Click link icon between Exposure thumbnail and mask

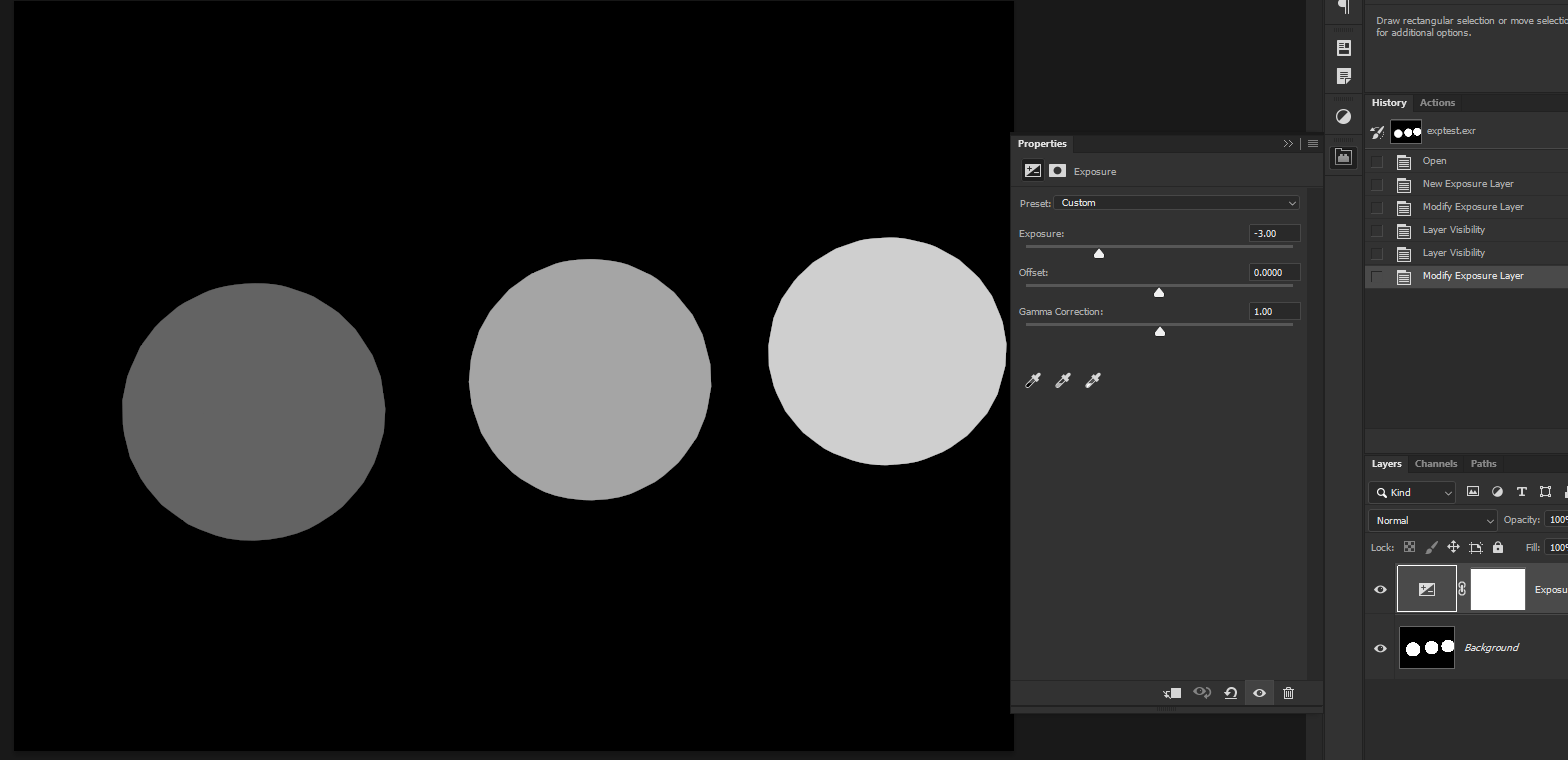(1462, 590)
